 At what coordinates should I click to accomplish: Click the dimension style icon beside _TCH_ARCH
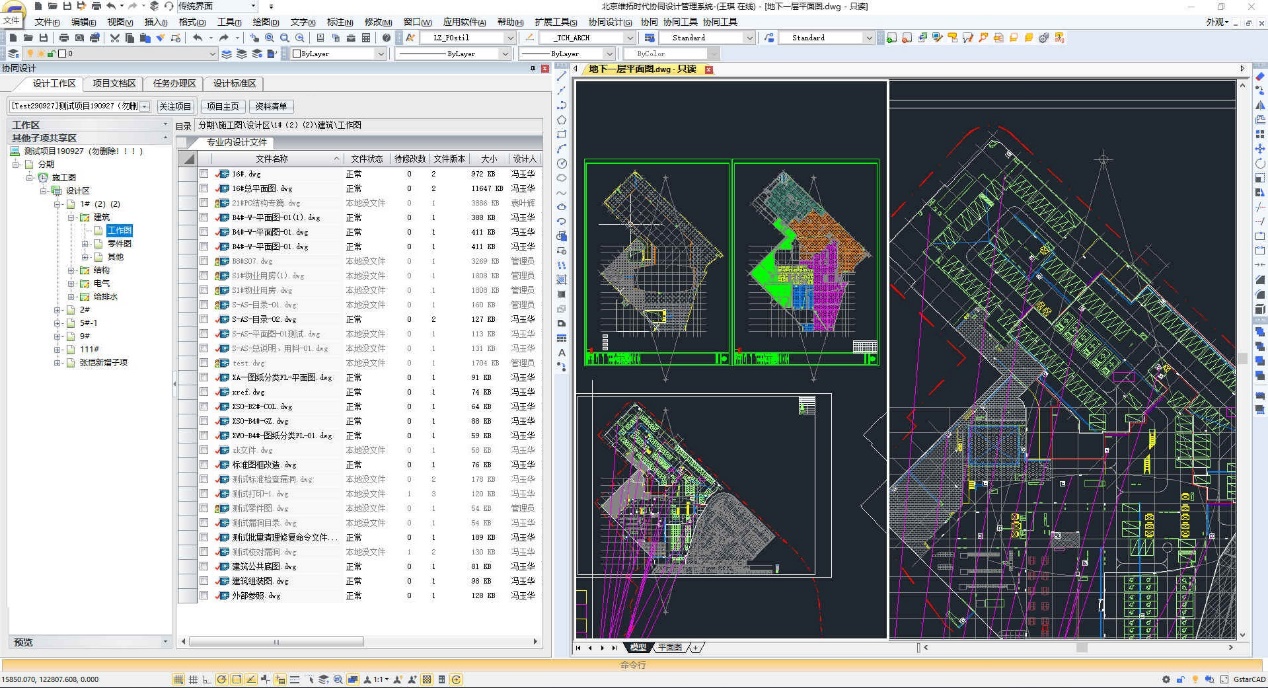530,38
